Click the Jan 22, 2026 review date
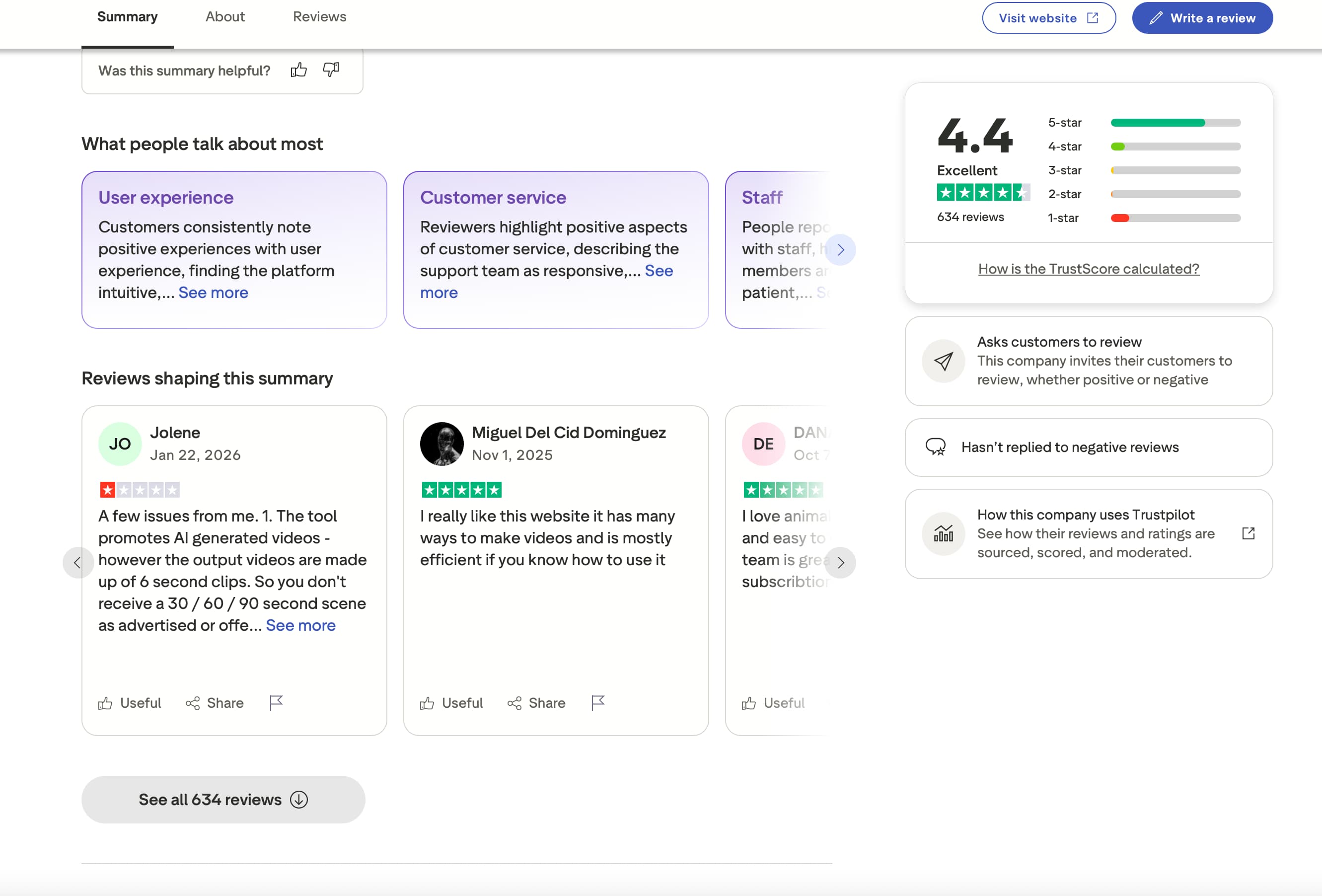Screen dimensions: 1322x896 click(x=196, y=455)
